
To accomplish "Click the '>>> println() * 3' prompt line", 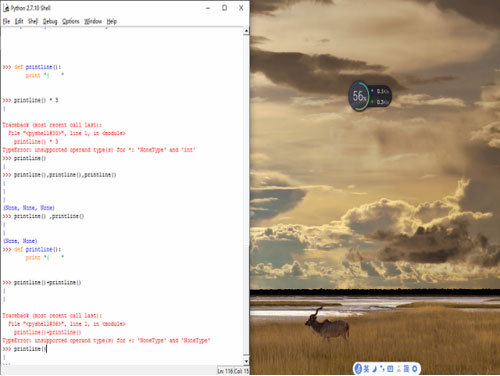I will click(x=30, y=100).
